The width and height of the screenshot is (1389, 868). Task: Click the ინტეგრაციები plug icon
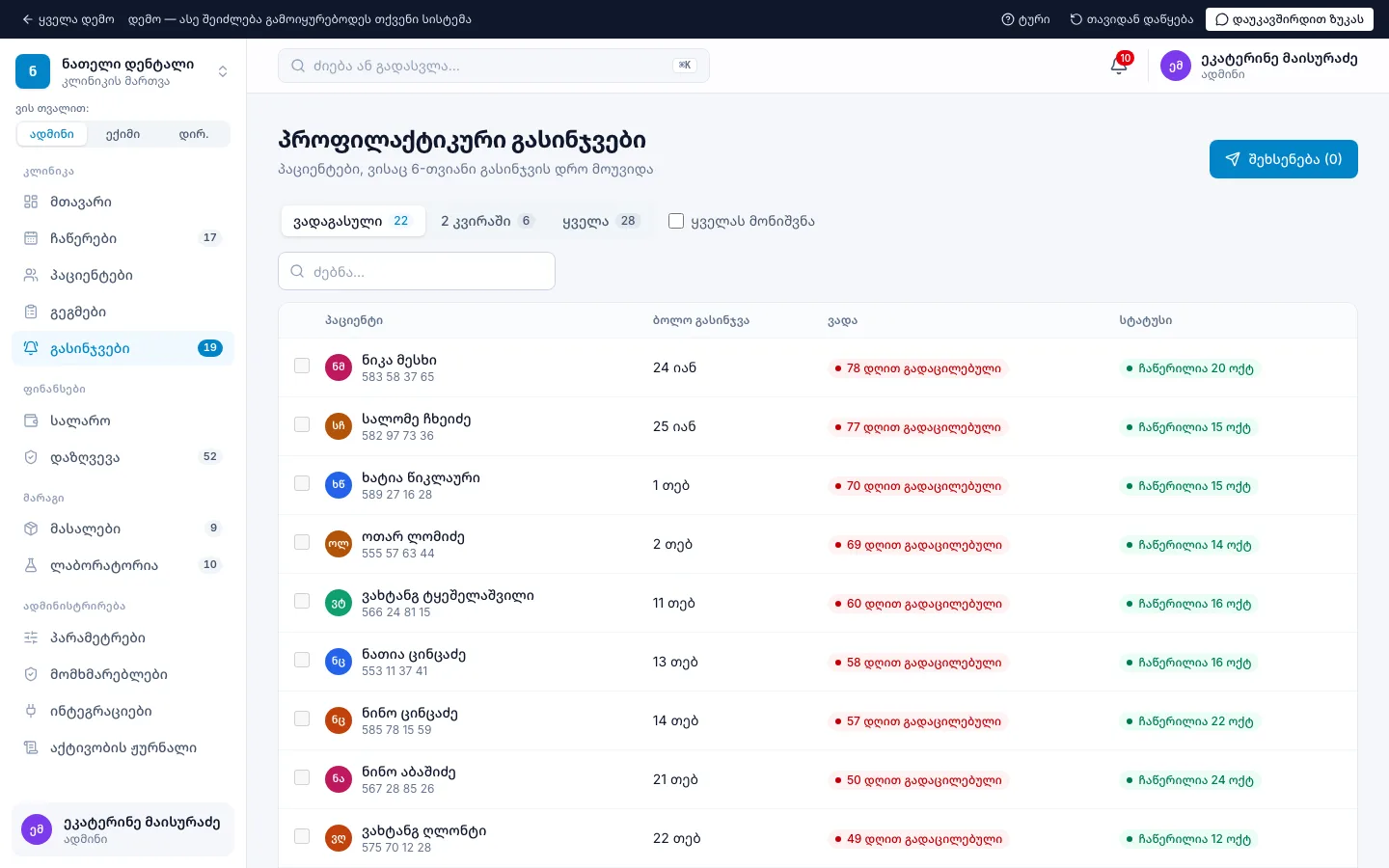31,711
